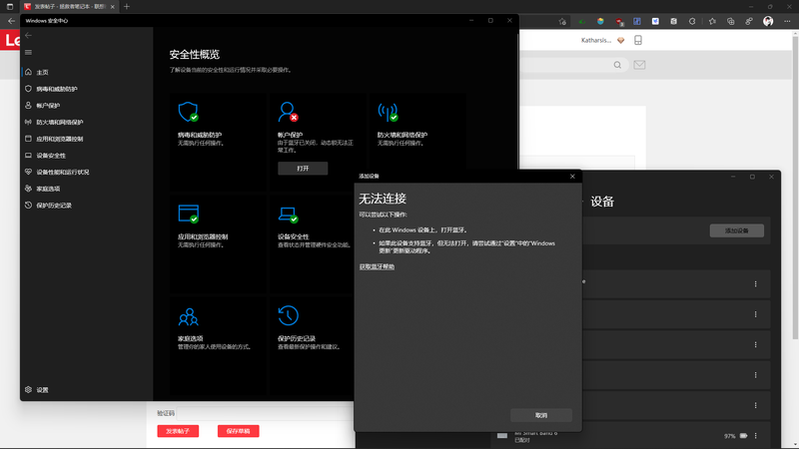Click the 获取蓝牙帮助 link
Screen dimensions: 799x449
pos(377,267)
